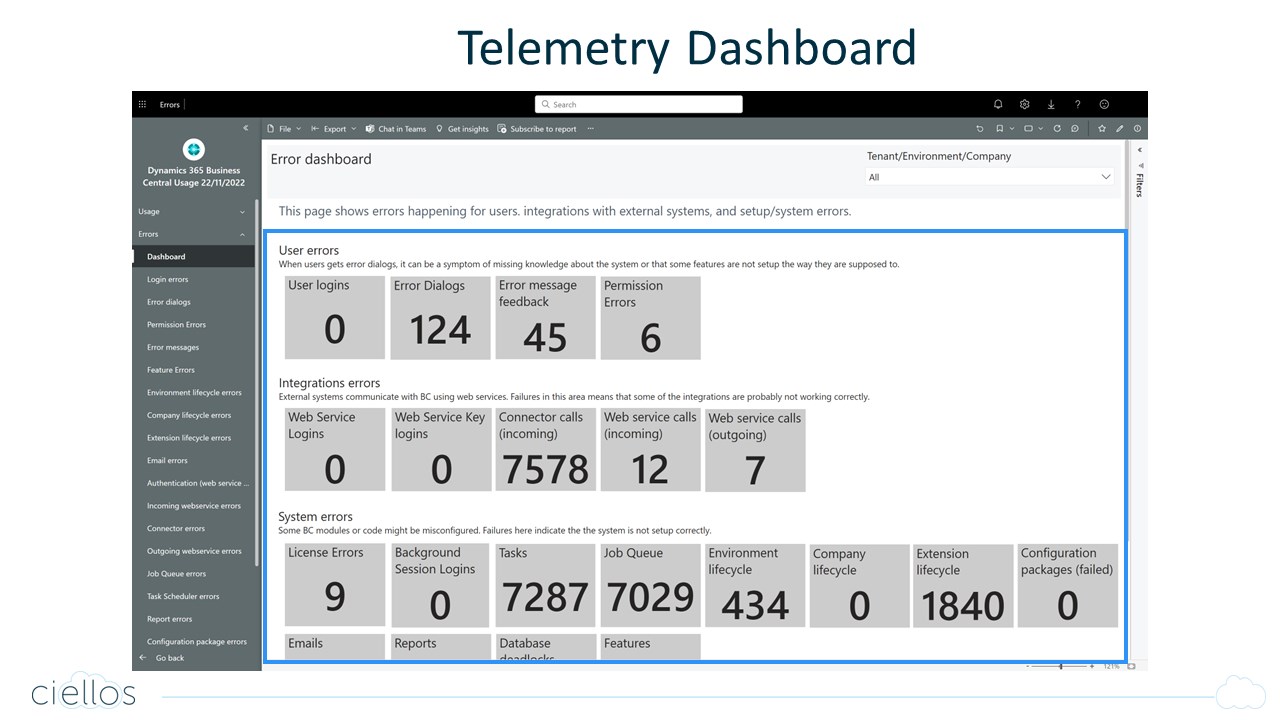This screenshot has height=720, width=1280.
Task: Select Login errors page in sidebar
Action: coord(193,279)
